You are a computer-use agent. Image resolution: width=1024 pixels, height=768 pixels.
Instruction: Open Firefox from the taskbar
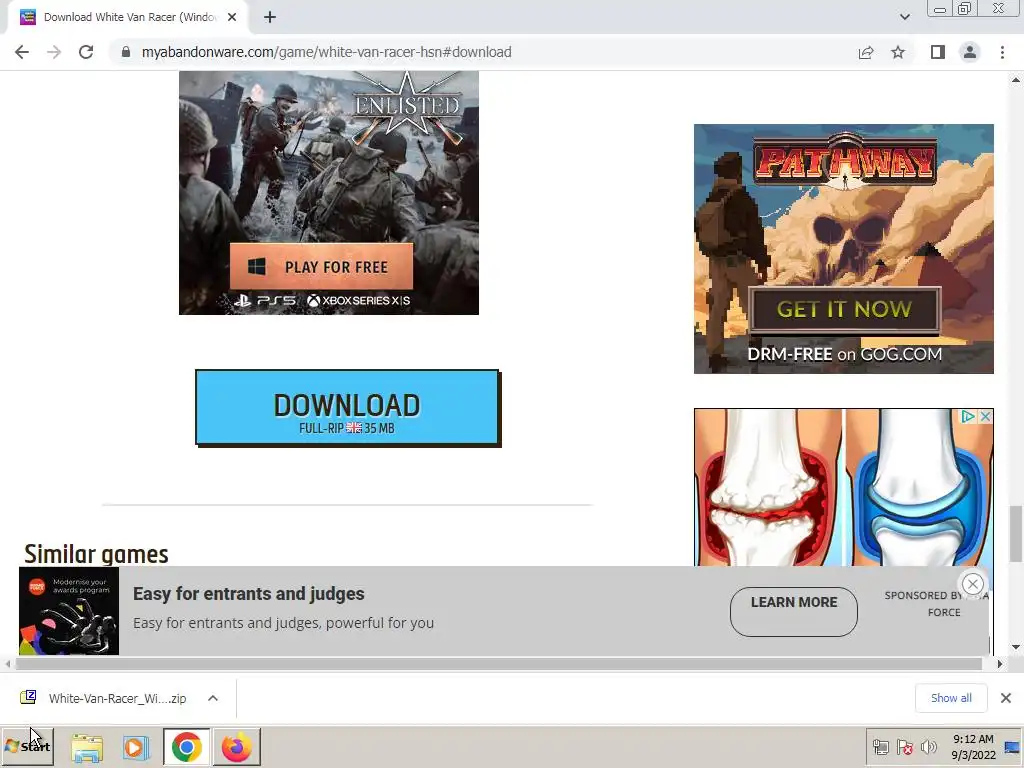tap(236, 747)
